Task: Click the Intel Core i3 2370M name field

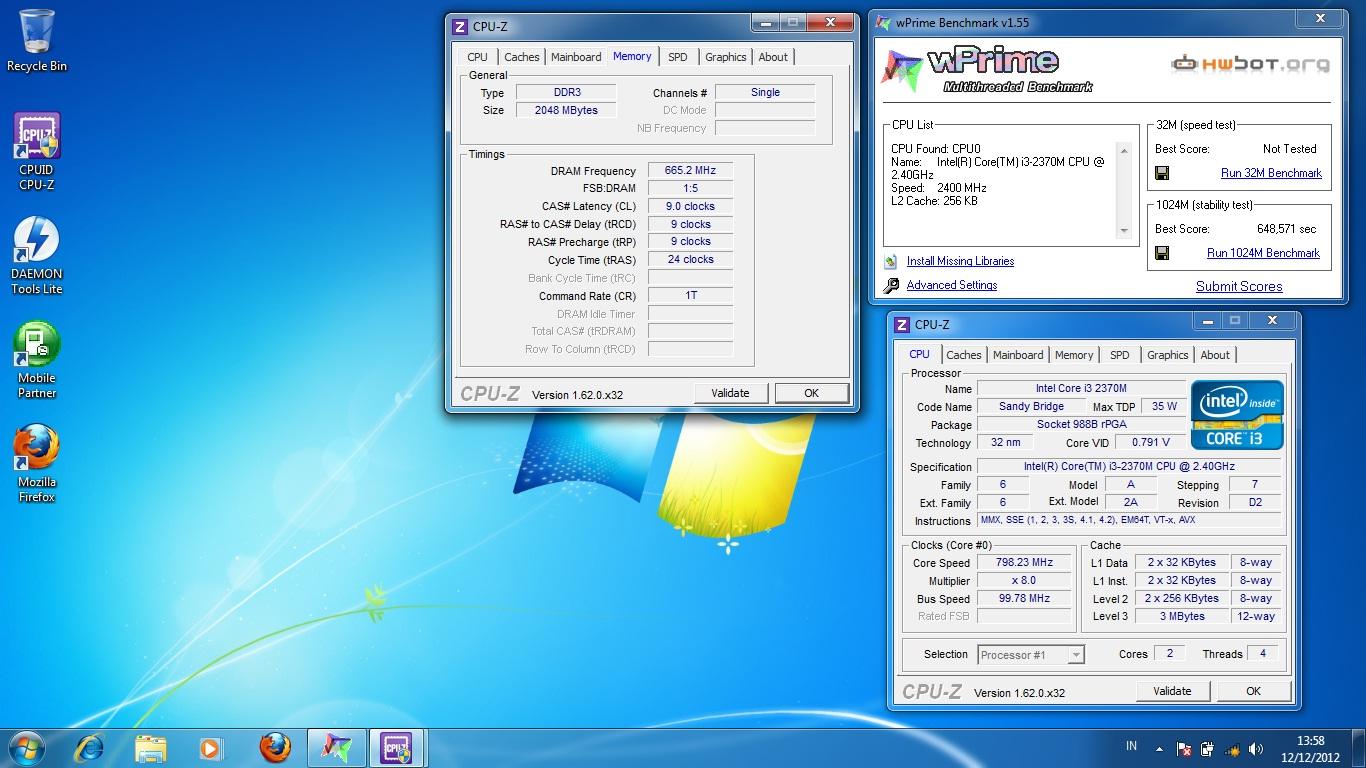Action: tap(1081, 388)
